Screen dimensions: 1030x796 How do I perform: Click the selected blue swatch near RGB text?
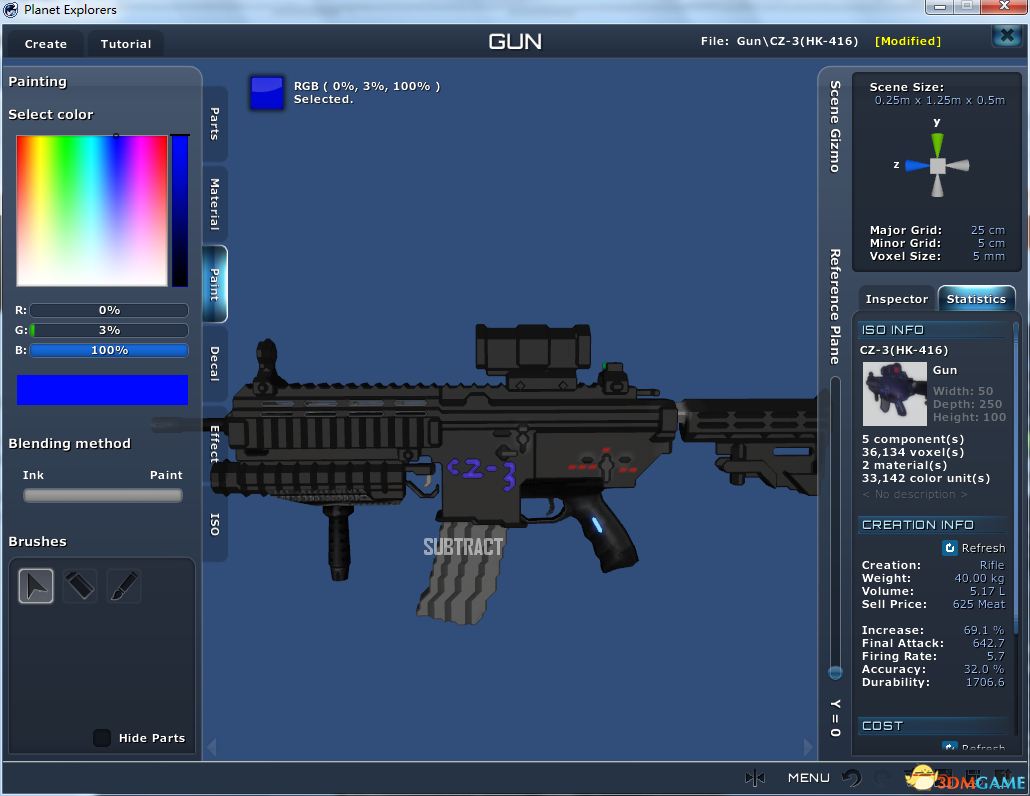pyautogui.click(x=267, y=93)
